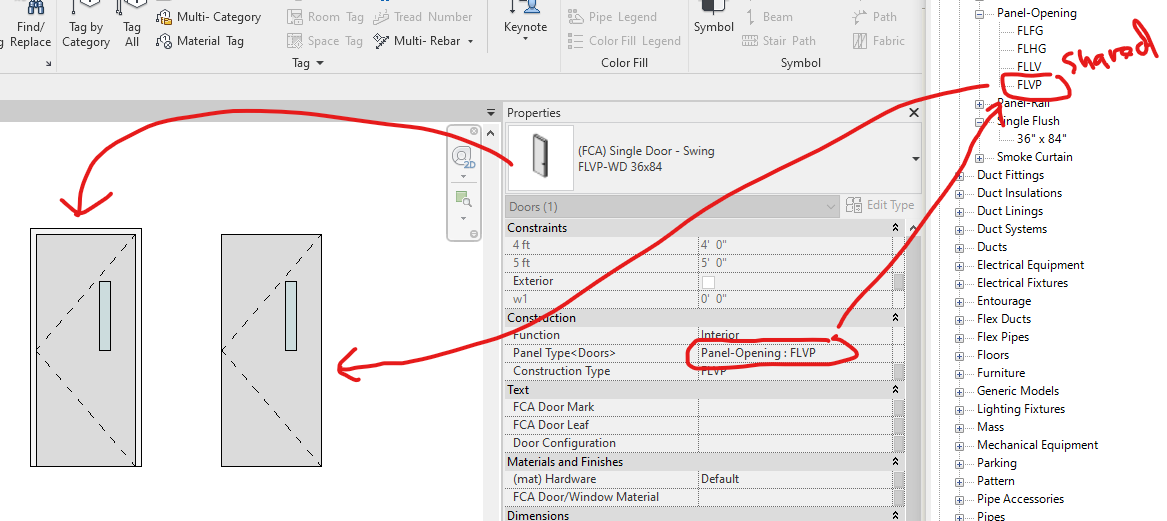Click the Panel Type value field

point(795,353)
